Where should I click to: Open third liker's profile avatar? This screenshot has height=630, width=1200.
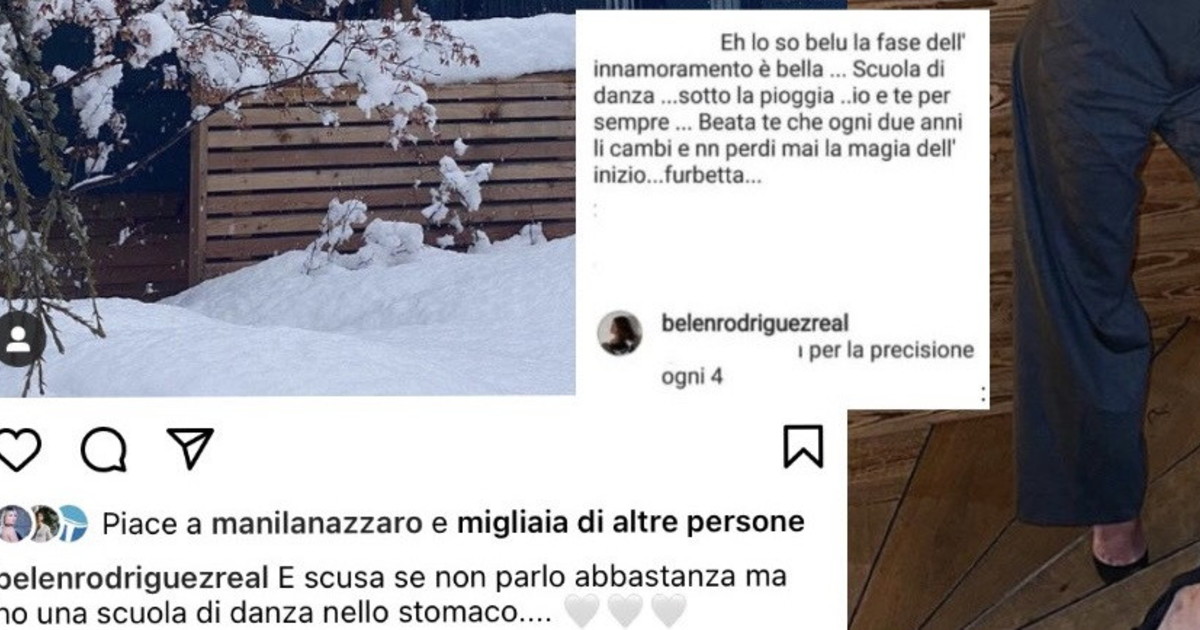click(x=73, y=524)
